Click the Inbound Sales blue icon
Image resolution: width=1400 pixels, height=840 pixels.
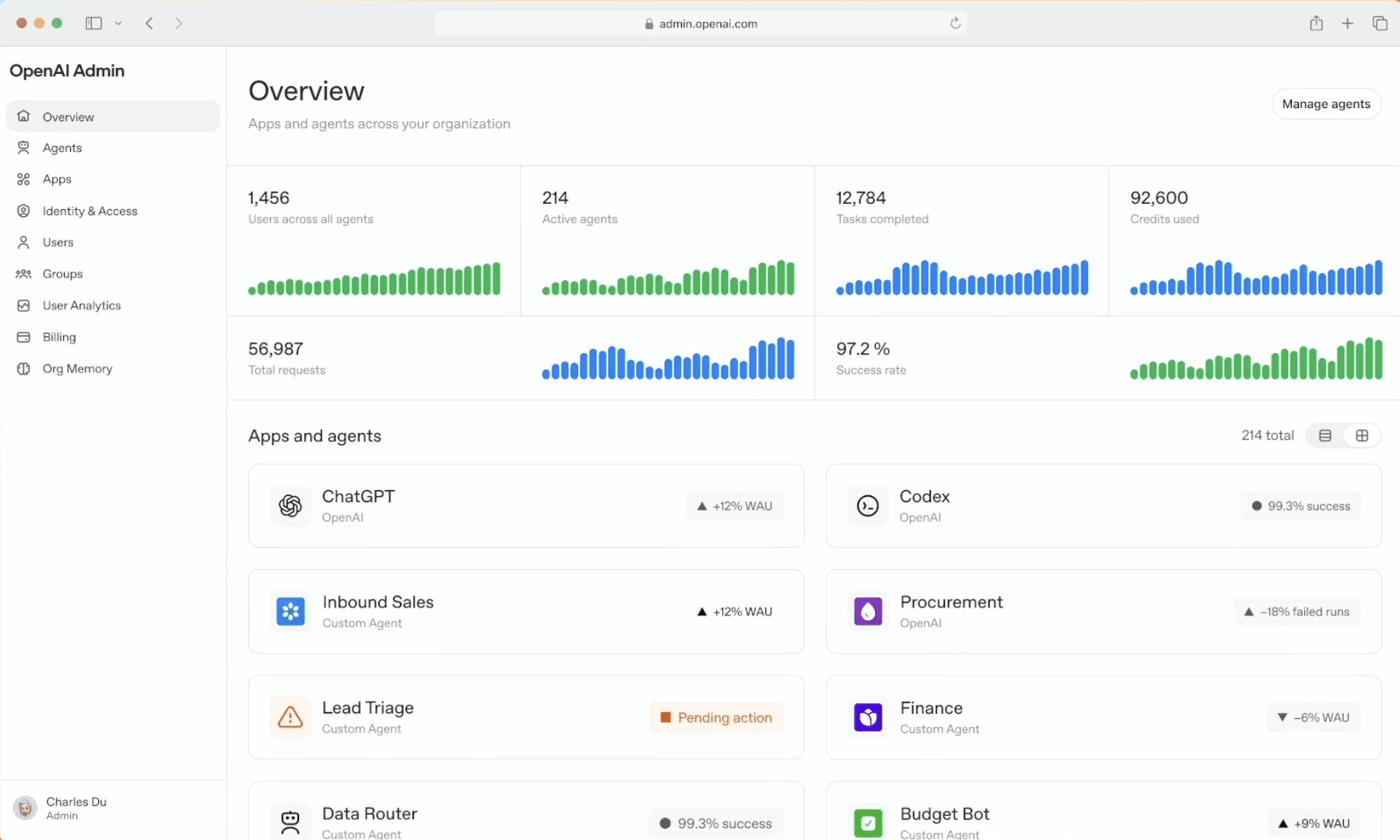(290, 611)
